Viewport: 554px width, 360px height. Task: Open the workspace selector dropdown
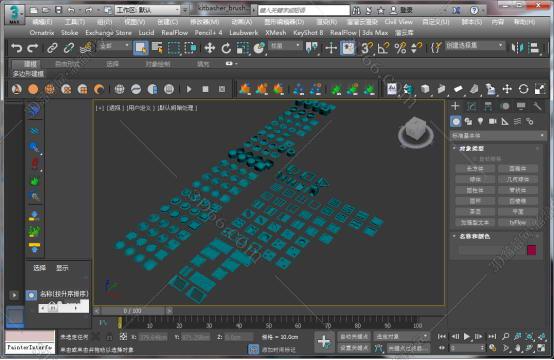[148, 10]
